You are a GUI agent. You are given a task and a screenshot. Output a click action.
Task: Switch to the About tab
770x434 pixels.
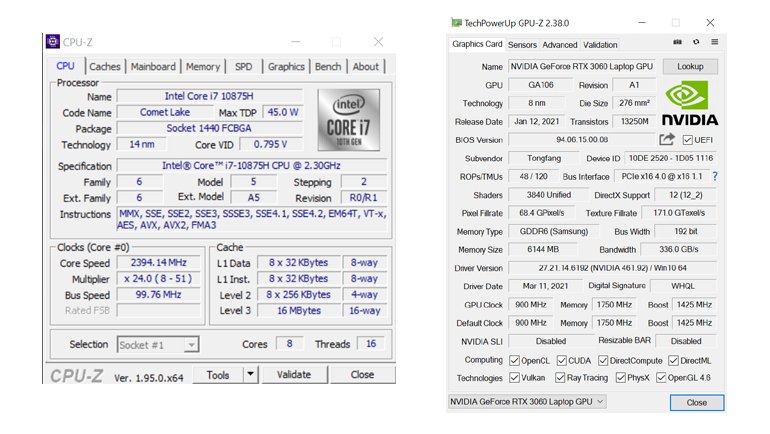[366, 67]
